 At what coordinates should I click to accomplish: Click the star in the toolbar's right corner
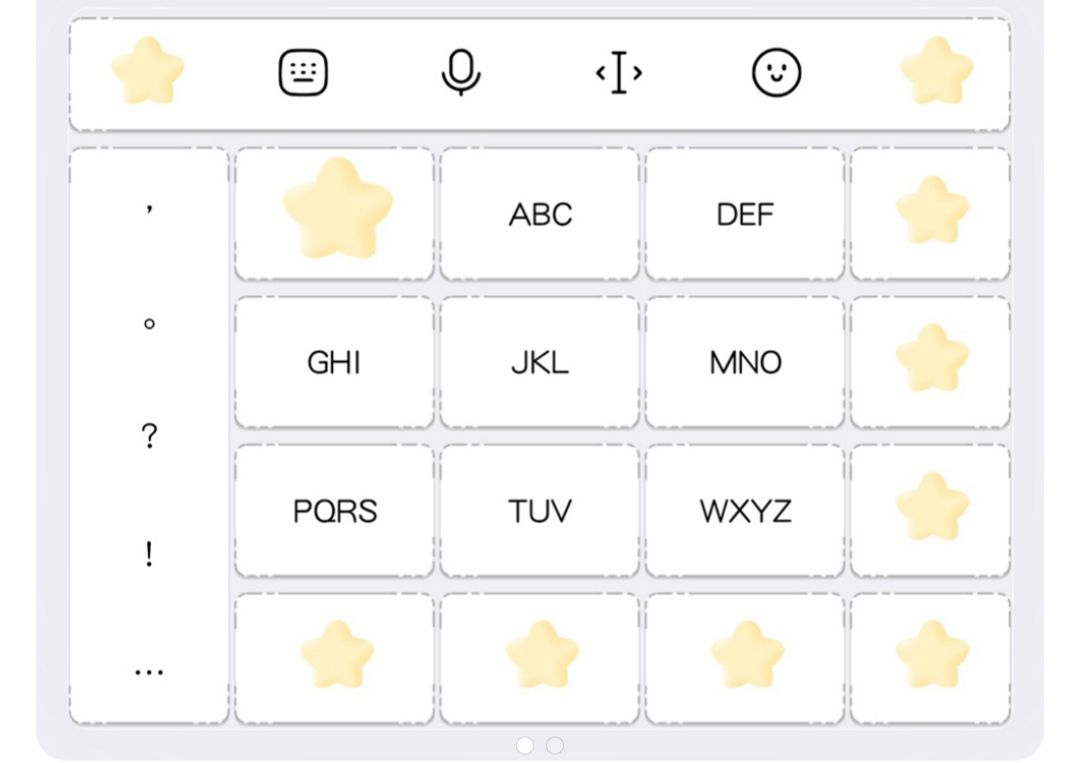[936, 71]
